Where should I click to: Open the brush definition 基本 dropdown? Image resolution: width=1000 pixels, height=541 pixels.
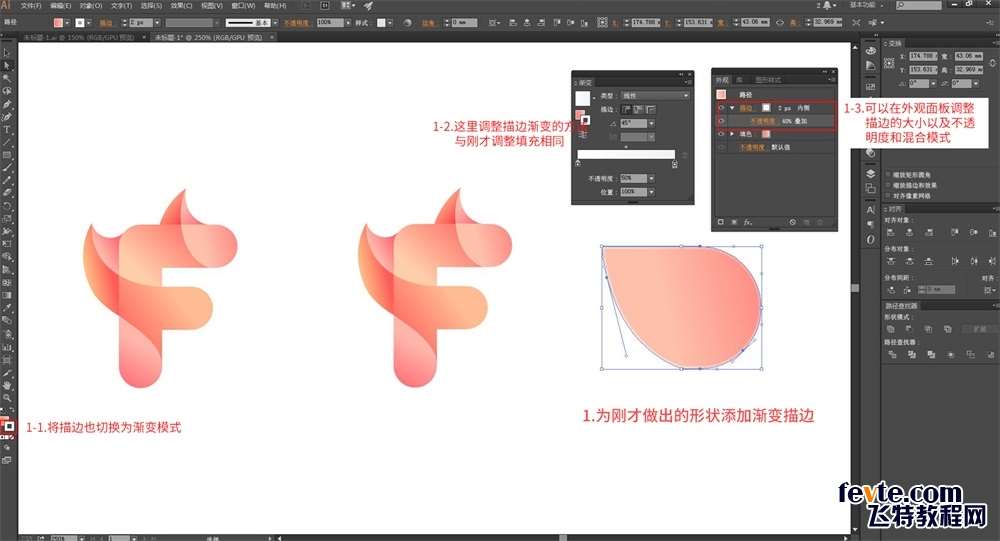point(275,22)
